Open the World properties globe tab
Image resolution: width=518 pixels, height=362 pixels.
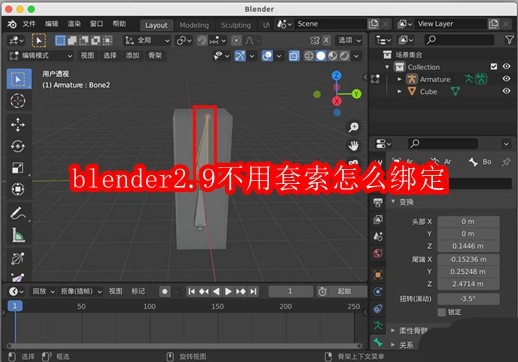pos(378,253)
